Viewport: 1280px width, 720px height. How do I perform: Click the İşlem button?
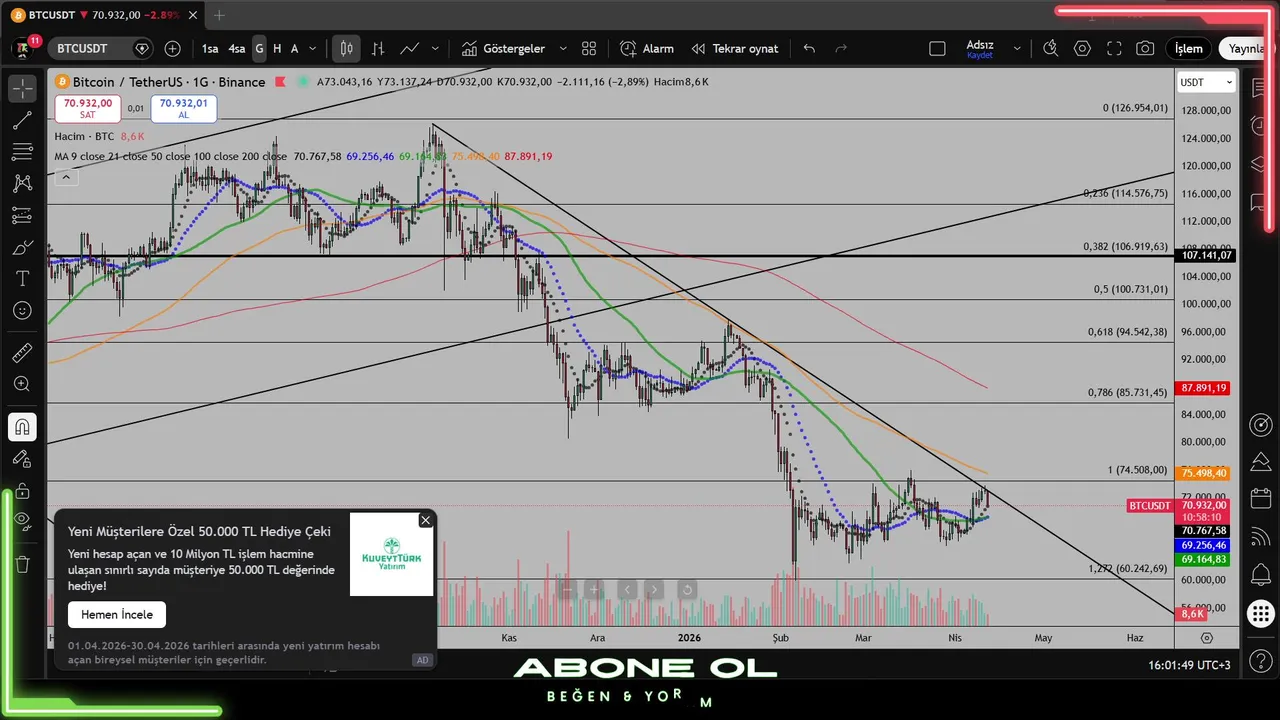click(1188, 48)
